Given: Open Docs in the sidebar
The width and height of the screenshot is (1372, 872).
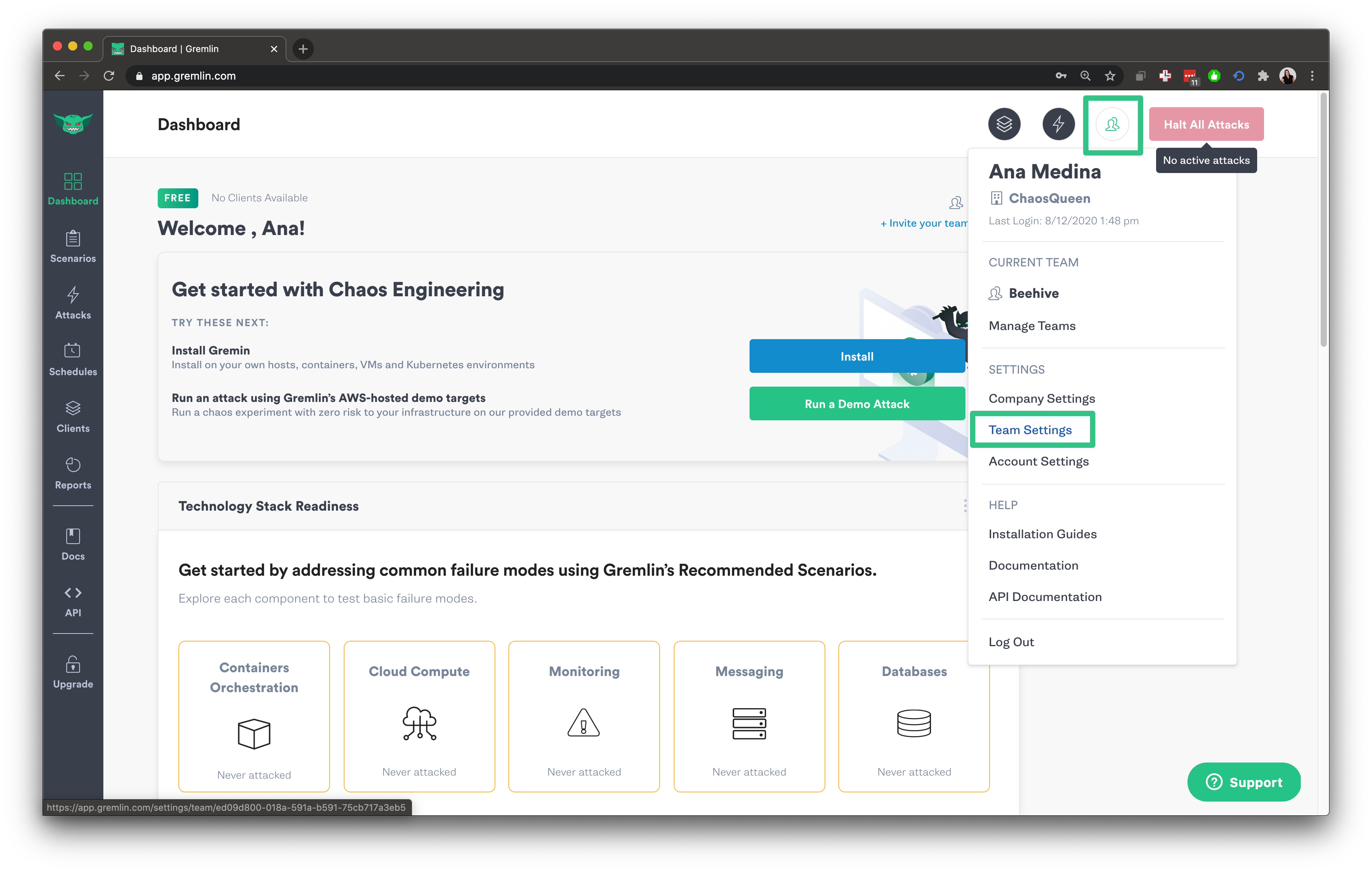Looking at the screenshot, I should [x=73, y=544].
